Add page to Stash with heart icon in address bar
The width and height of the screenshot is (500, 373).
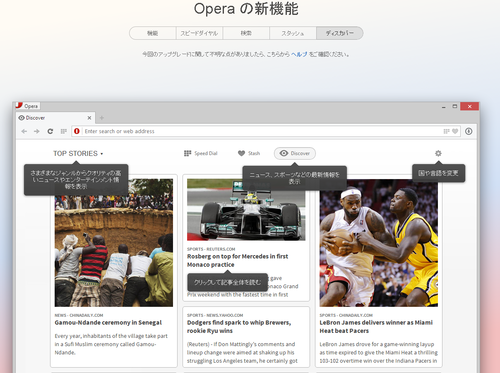pos(455,131)
